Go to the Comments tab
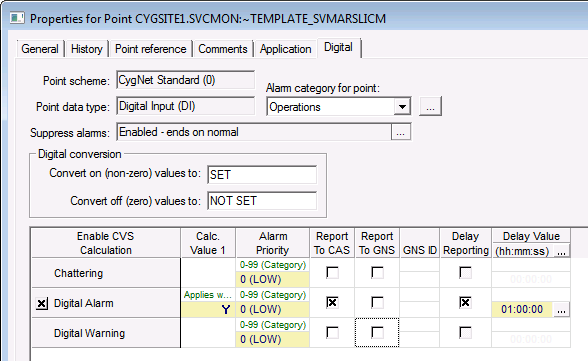The width and height of the screenshot is (588, 361). point(223,49)
